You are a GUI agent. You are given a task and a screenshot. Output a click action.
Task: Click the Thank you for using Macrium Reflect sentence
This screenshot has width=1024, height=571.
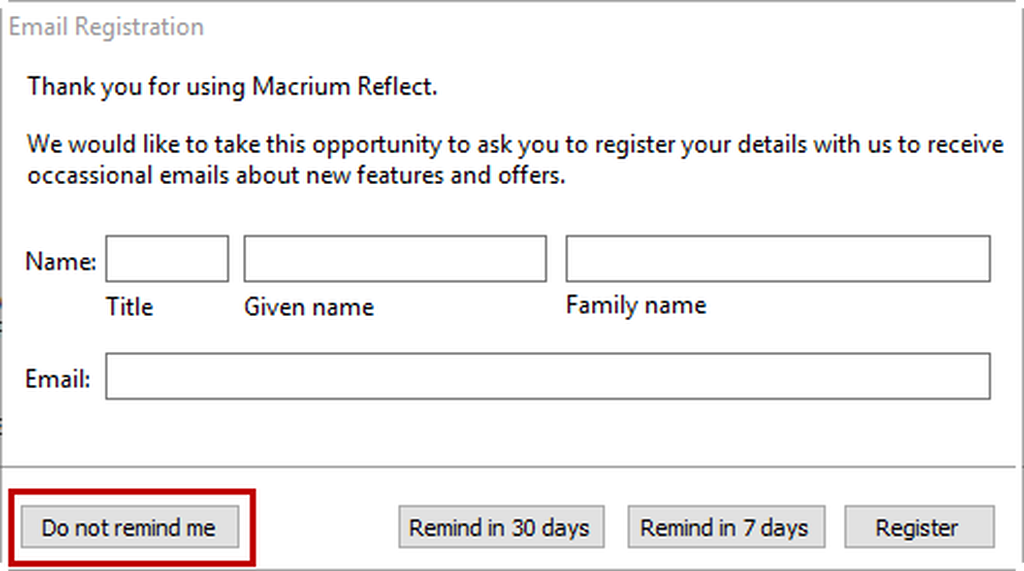tap(232, 86)
